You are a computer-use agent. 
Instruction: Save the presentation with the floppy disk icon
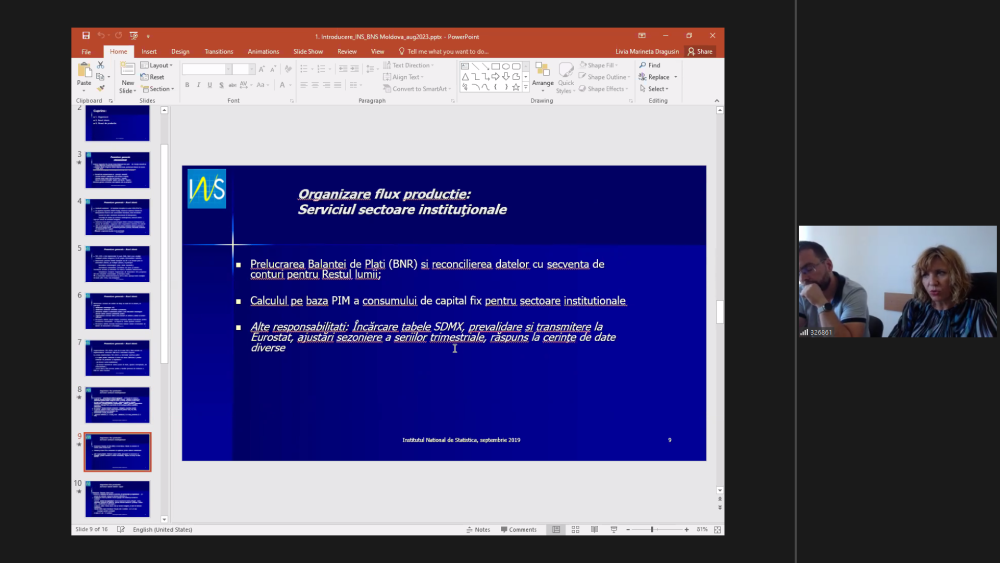86,36
